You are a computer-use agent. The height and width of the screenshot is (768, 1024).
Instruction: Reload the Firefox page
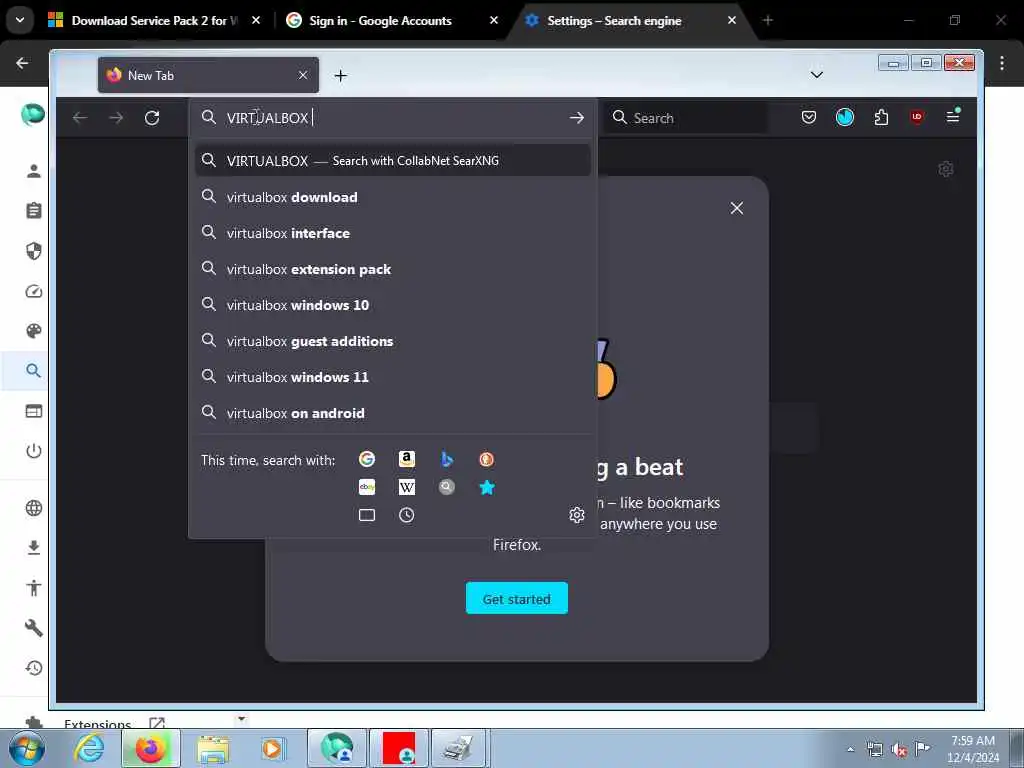point(152,118)
